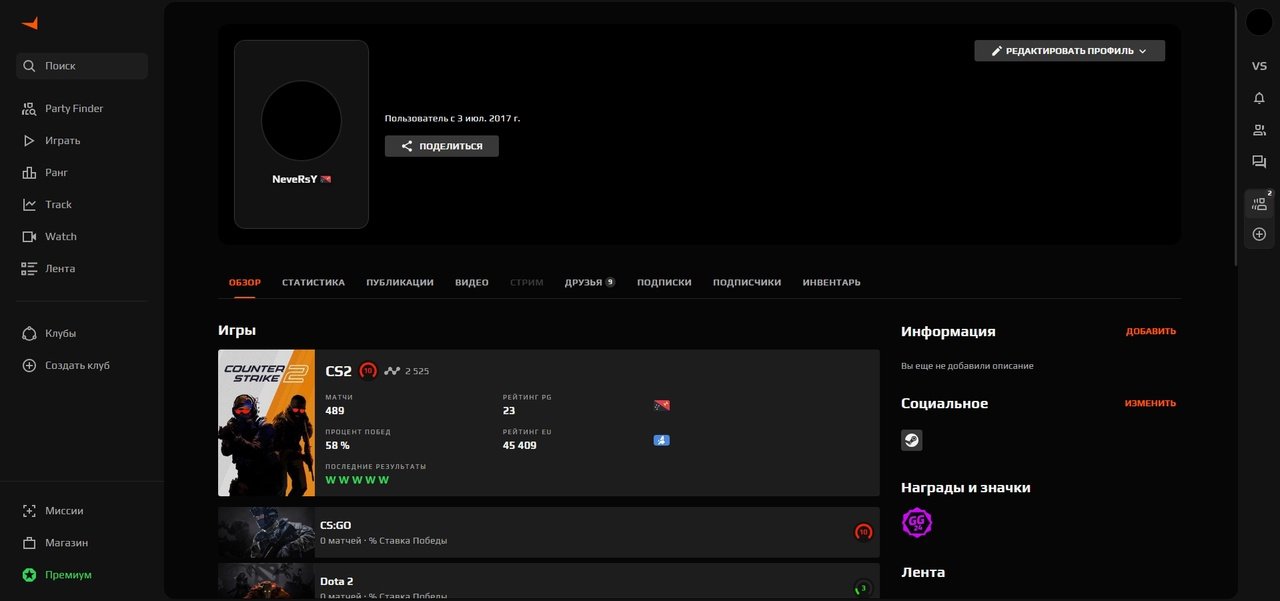Open the CS:GO game row
1280x601 pixels.
pos(549,532)
